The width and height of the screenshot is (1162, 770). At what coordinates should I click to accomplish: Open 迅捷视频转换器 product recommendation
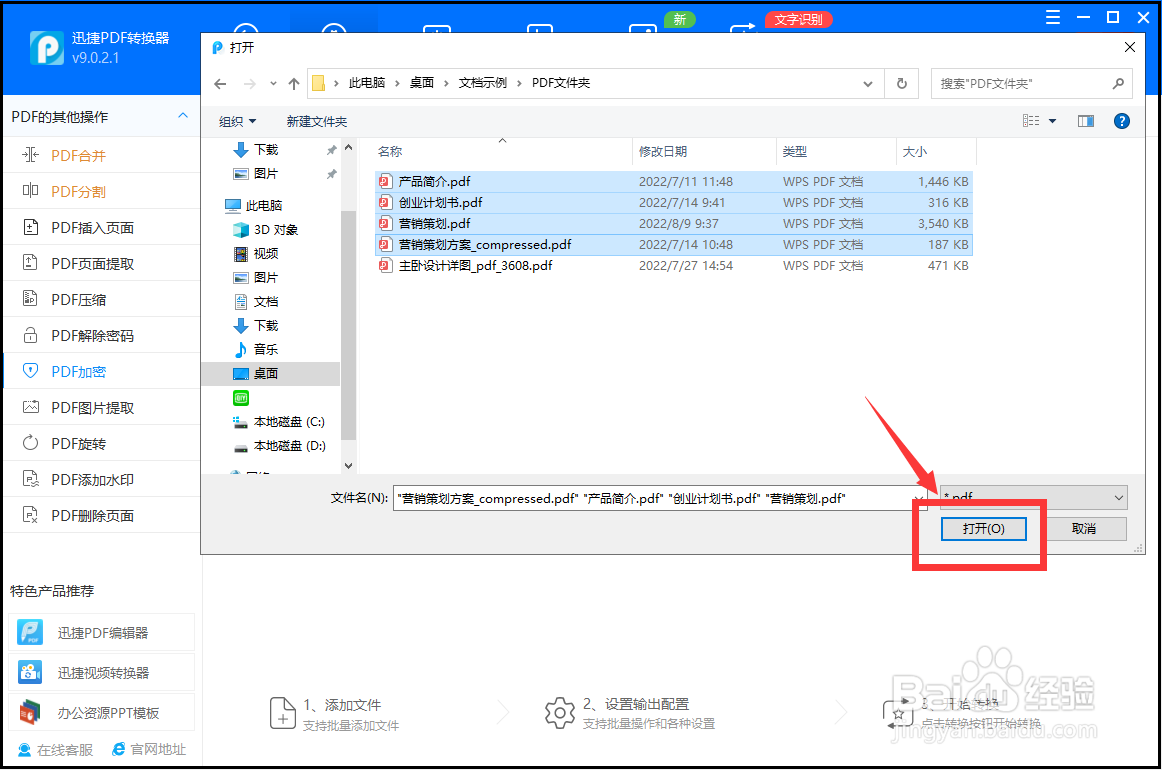pos(102,672)
